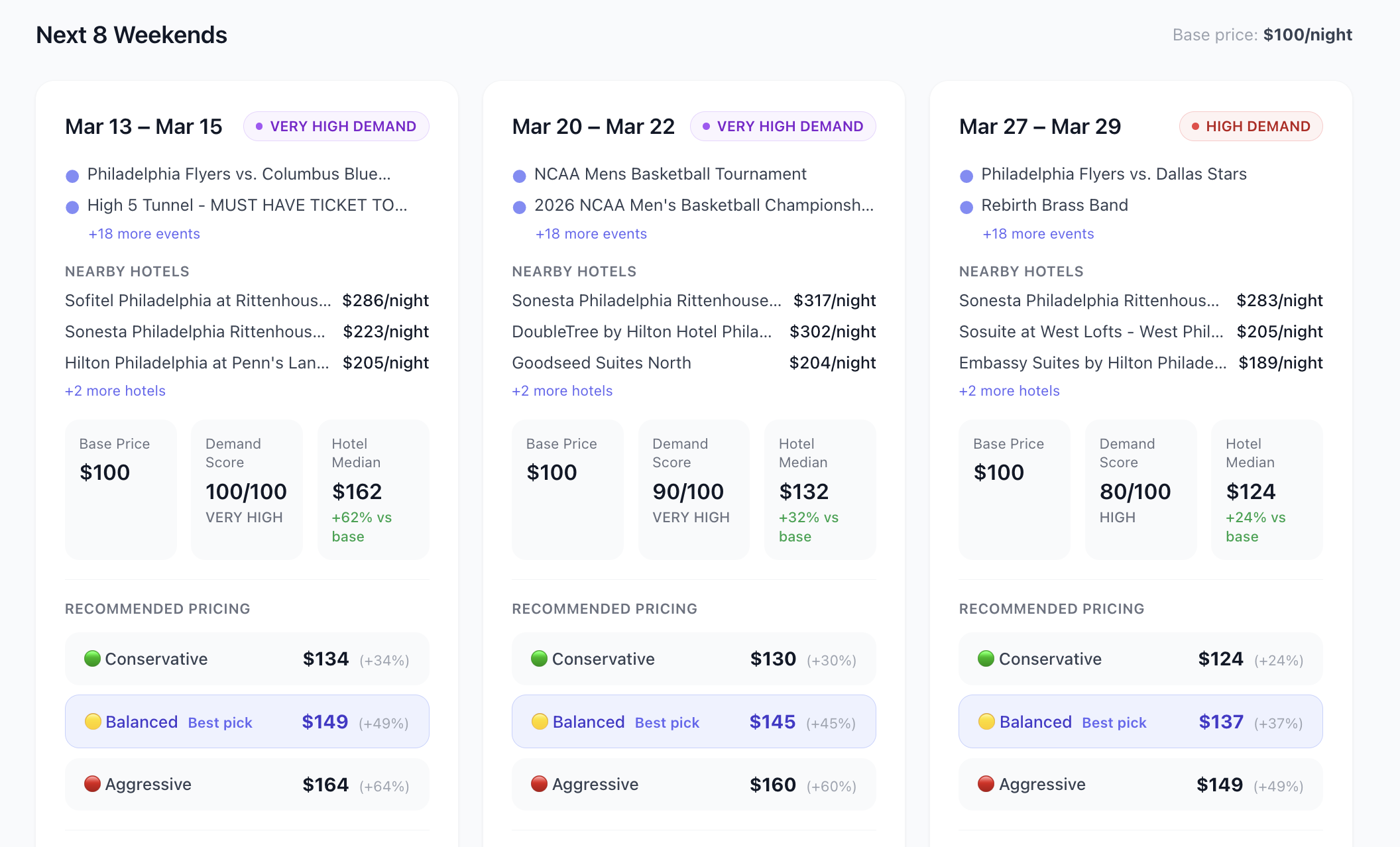Click red Aggressive dot for Mar 27 weekend
The image size is (1400, 847).
(x=986, y=784)
